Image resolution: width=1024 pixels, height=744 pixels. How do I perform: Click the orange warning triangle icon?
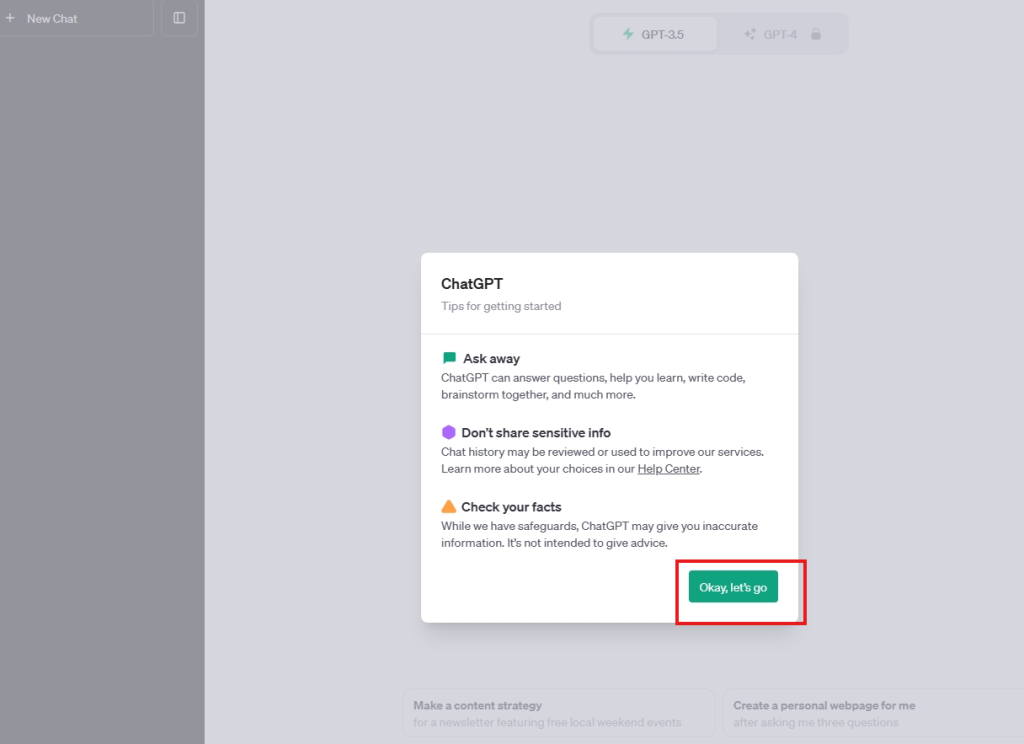[x=449, y=507]
